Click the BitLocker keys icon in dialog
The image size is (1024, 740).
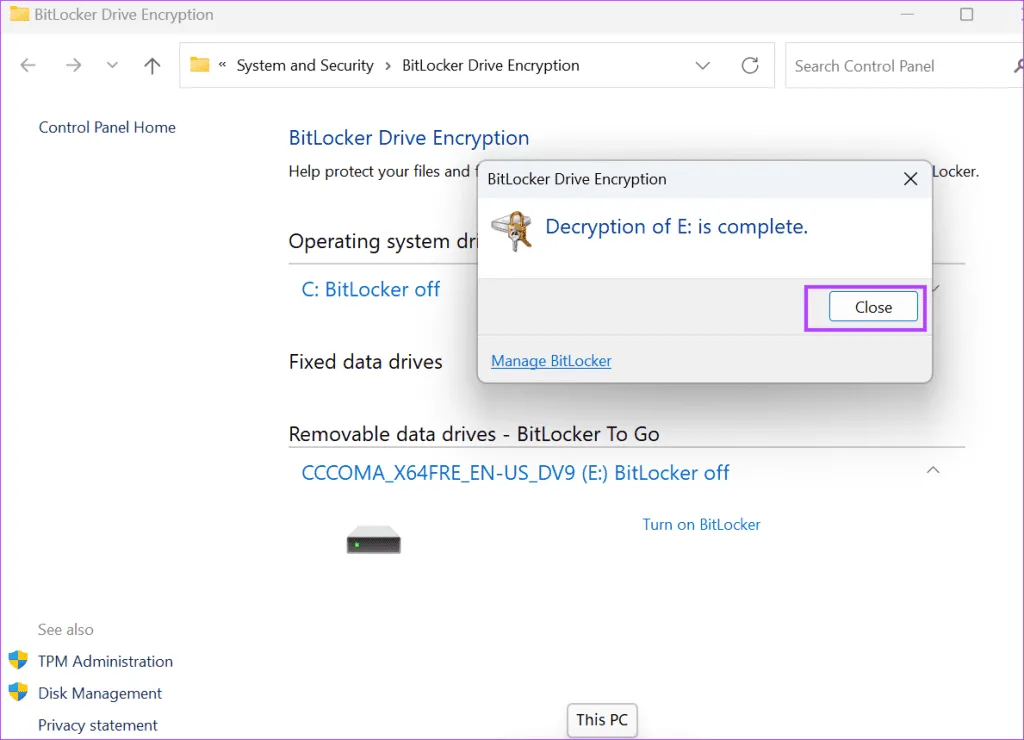pyautogui.click(x=512, y=231)
